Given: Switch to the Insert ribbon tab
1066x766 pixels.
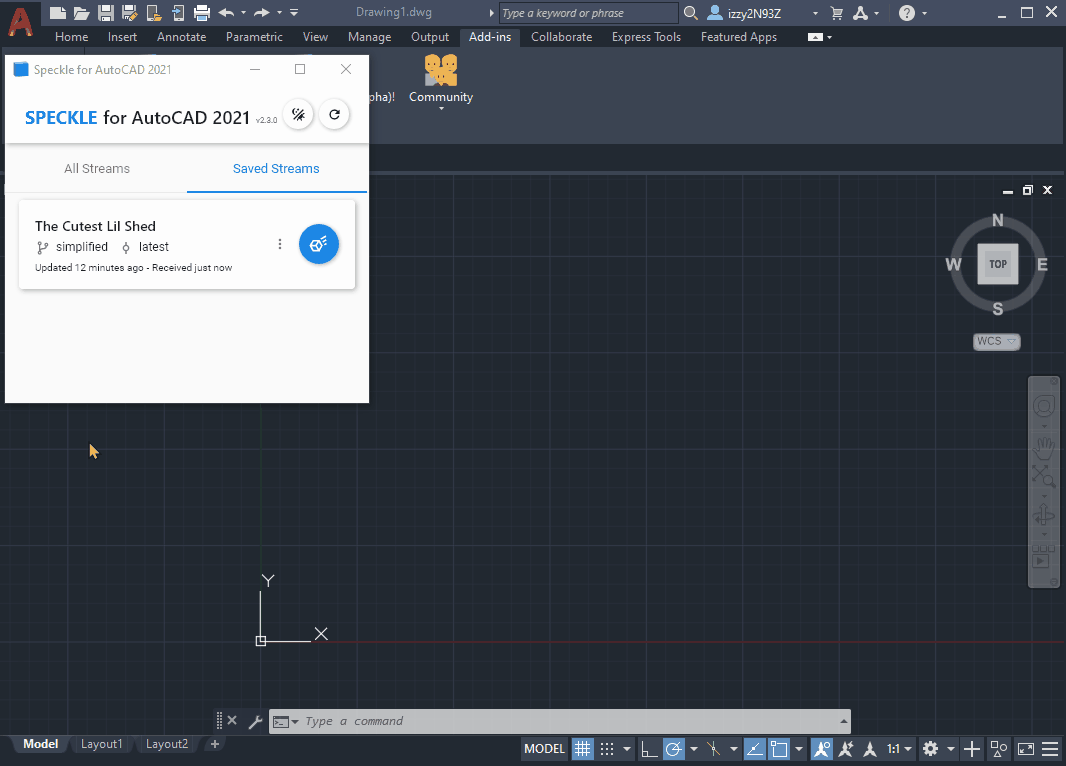Looking at the screenshot, I should 122,37.
